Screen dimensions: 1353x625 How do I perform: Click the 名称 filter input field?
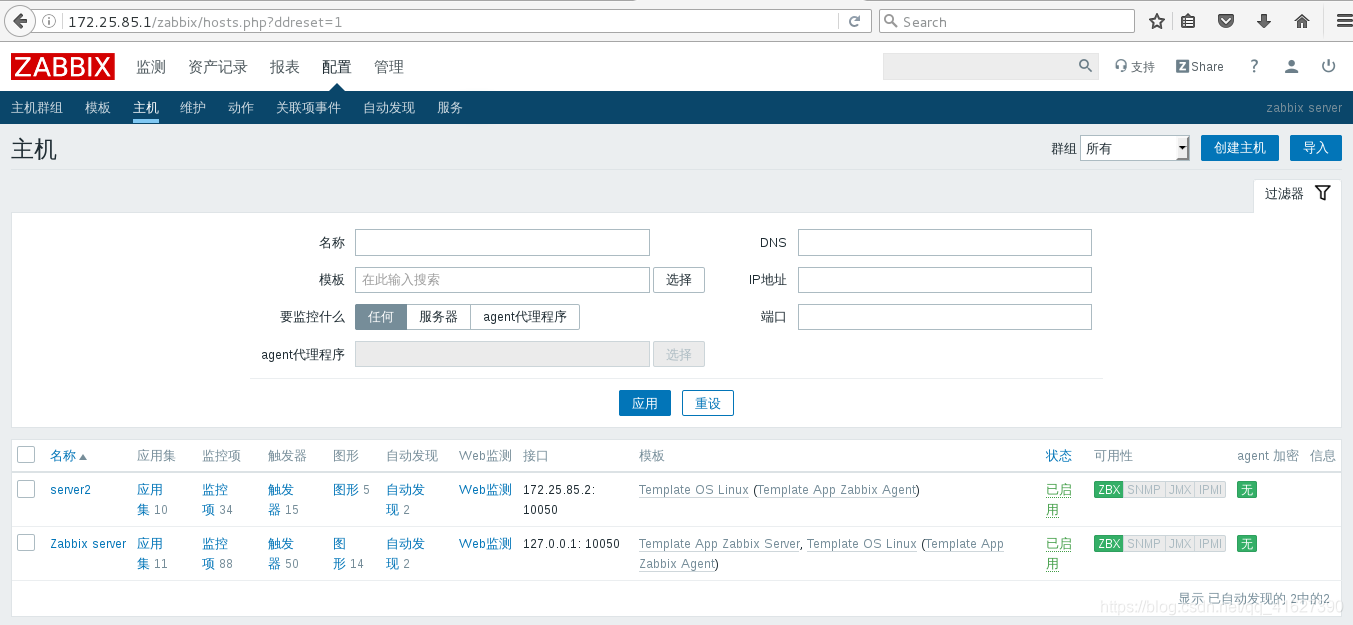[x=502, y=242]
